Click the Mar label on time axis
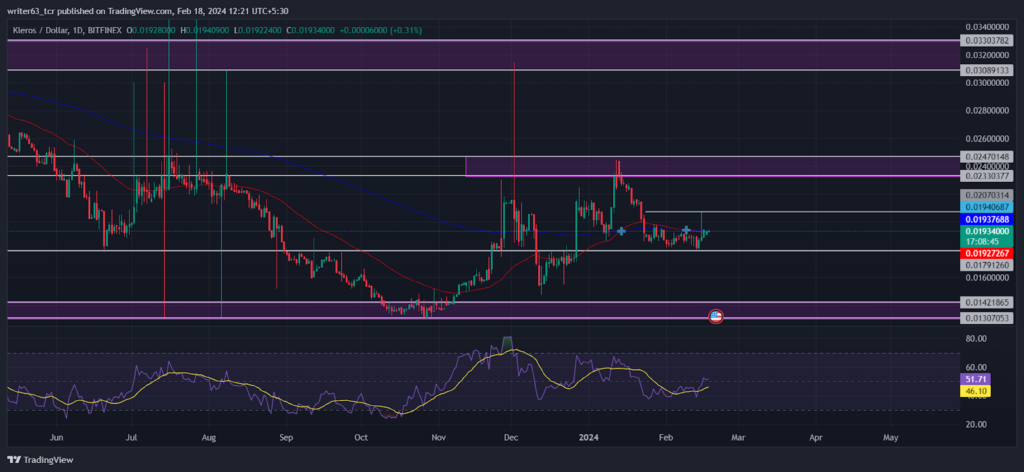Viewport: 1024px width, 472px height. [738, 436]
